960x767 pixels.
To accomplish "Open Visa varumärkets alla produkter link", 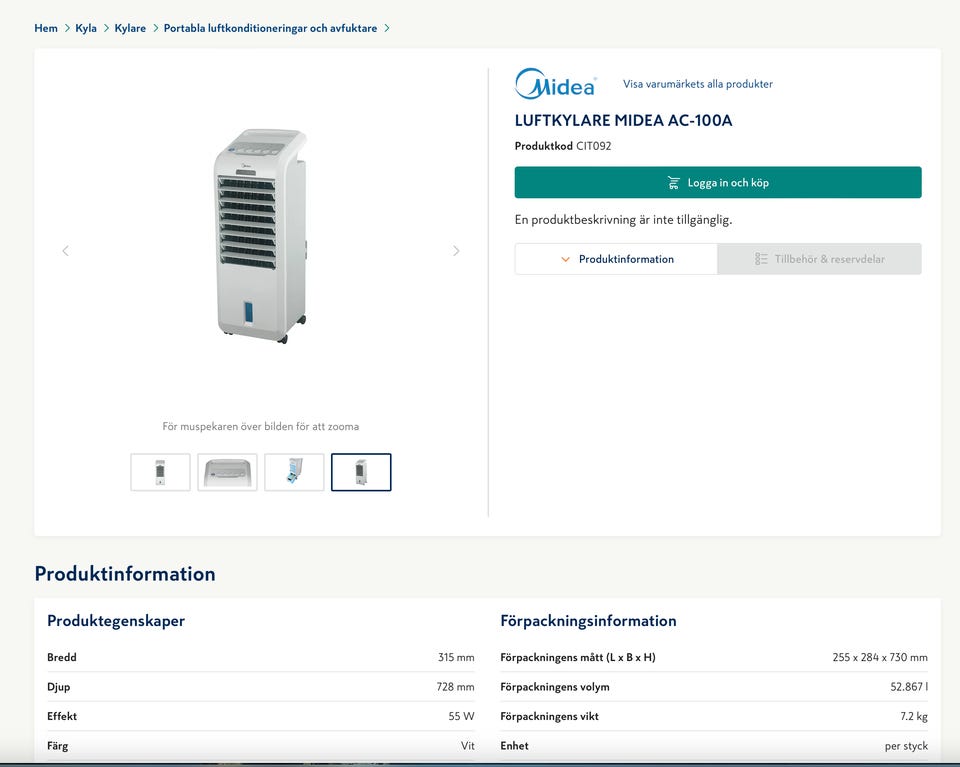I will coord(697,84).
